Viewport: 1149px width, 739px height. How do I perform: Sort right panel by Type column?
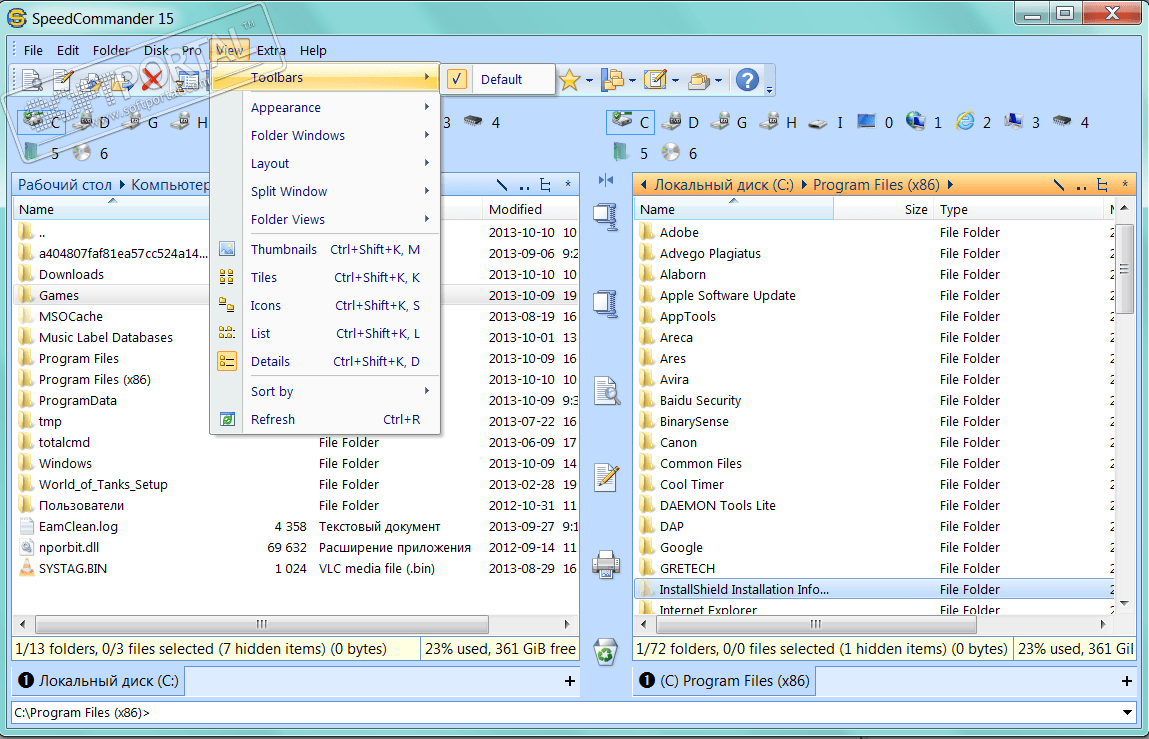tap(1020, 210)
